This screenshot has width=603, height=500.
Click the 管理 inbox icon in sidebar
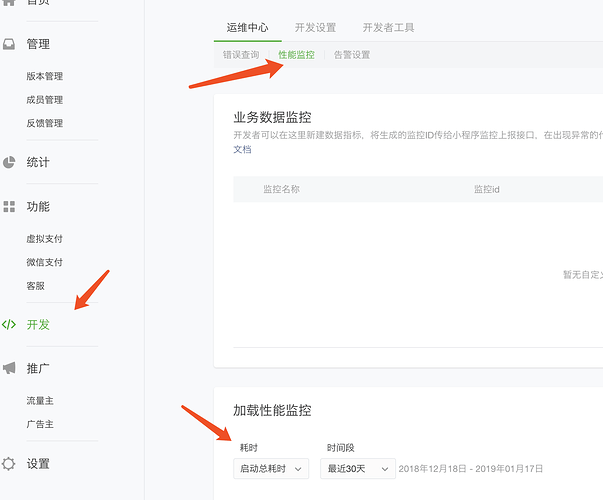9,44
